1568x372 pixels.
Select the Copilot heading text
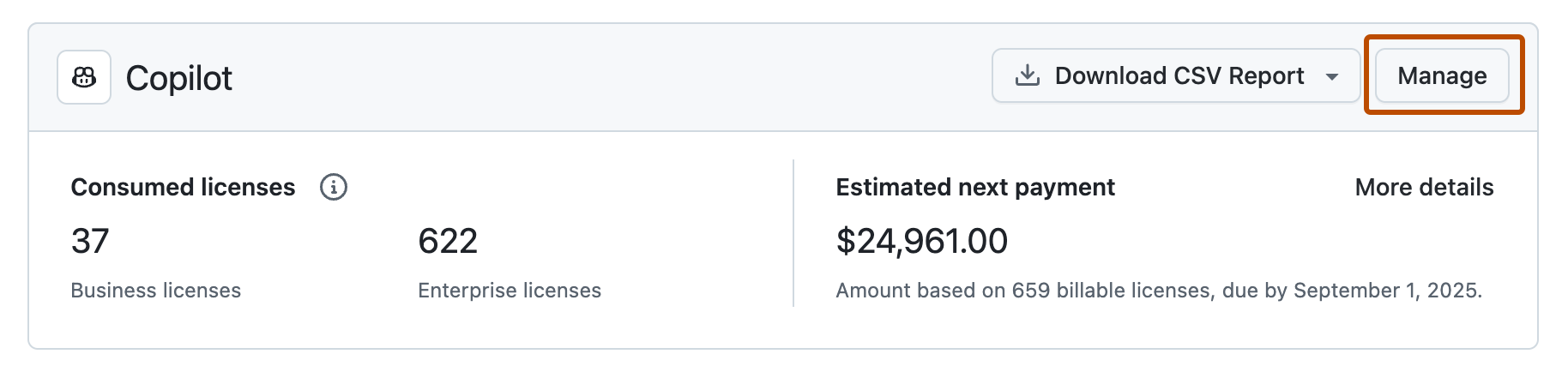178,78
